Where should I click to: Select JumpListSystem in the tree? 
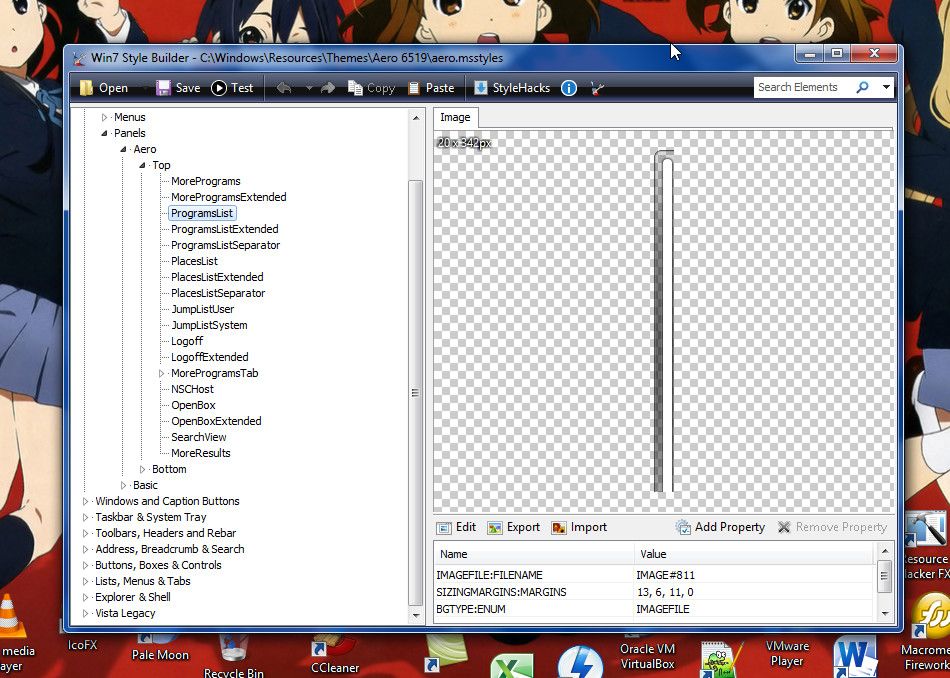[209, 325]
